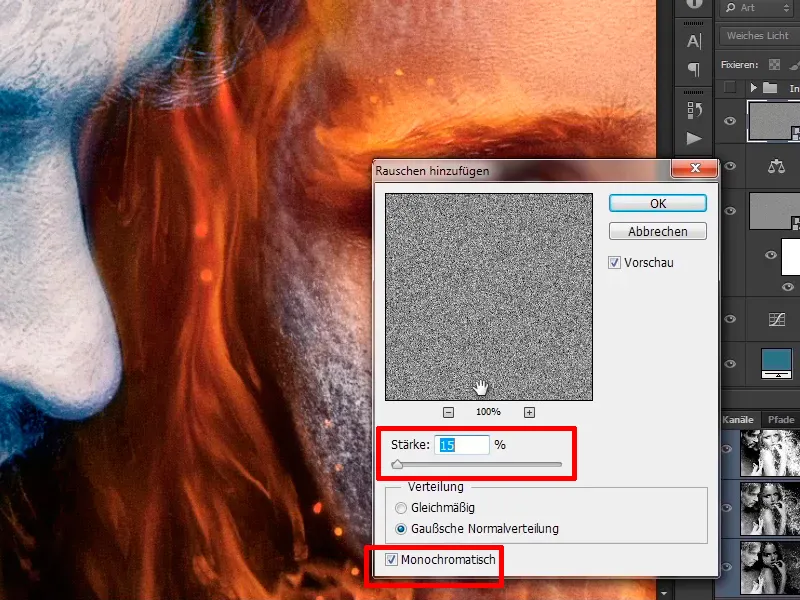Select the Gleichmäßig distribution option
The width and height of the screenshot is (800, 600).
point(401,508)
